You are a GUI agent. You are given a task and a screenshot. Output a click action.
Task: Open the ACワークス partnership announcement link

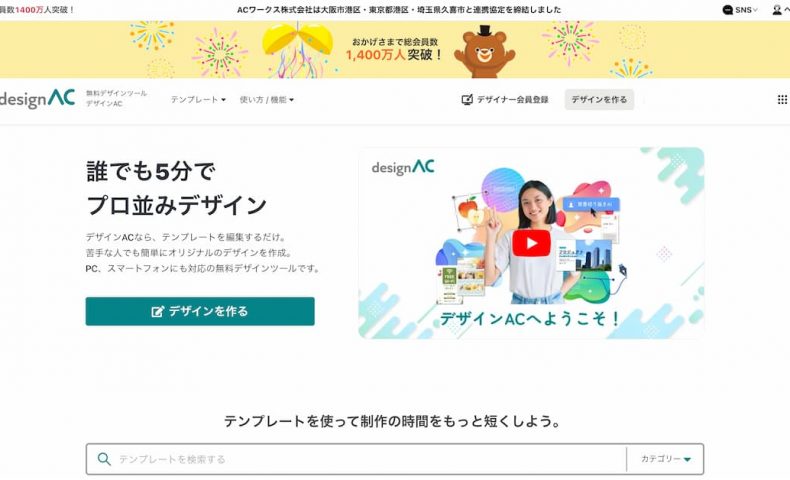click(x=399, y=10)
